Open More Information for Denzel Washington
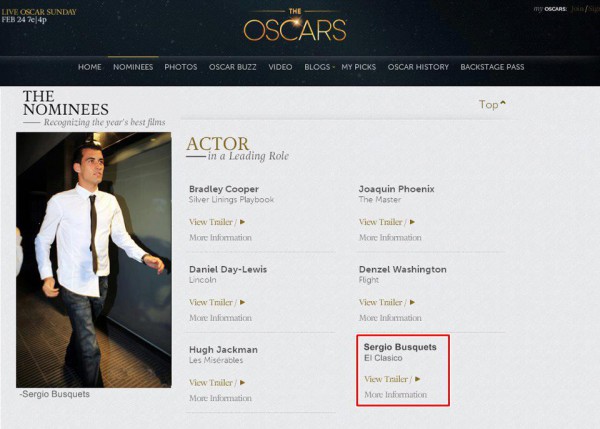 pos(390,318)
